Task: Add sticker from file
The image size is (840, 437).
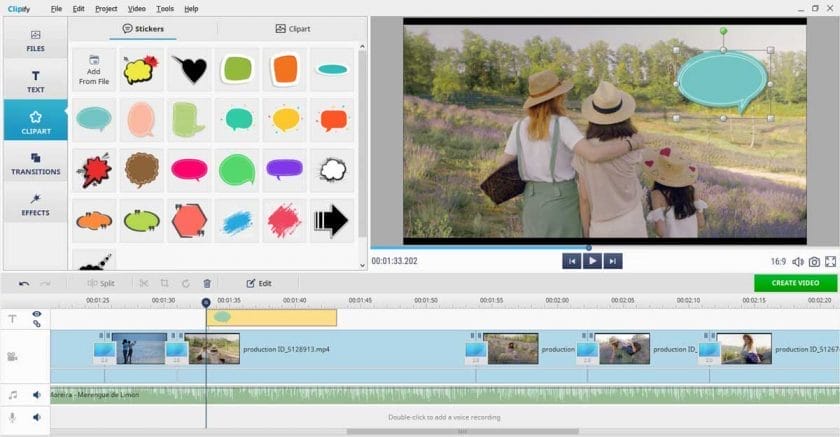Action: pyautogui.click(x=94, y=69)
